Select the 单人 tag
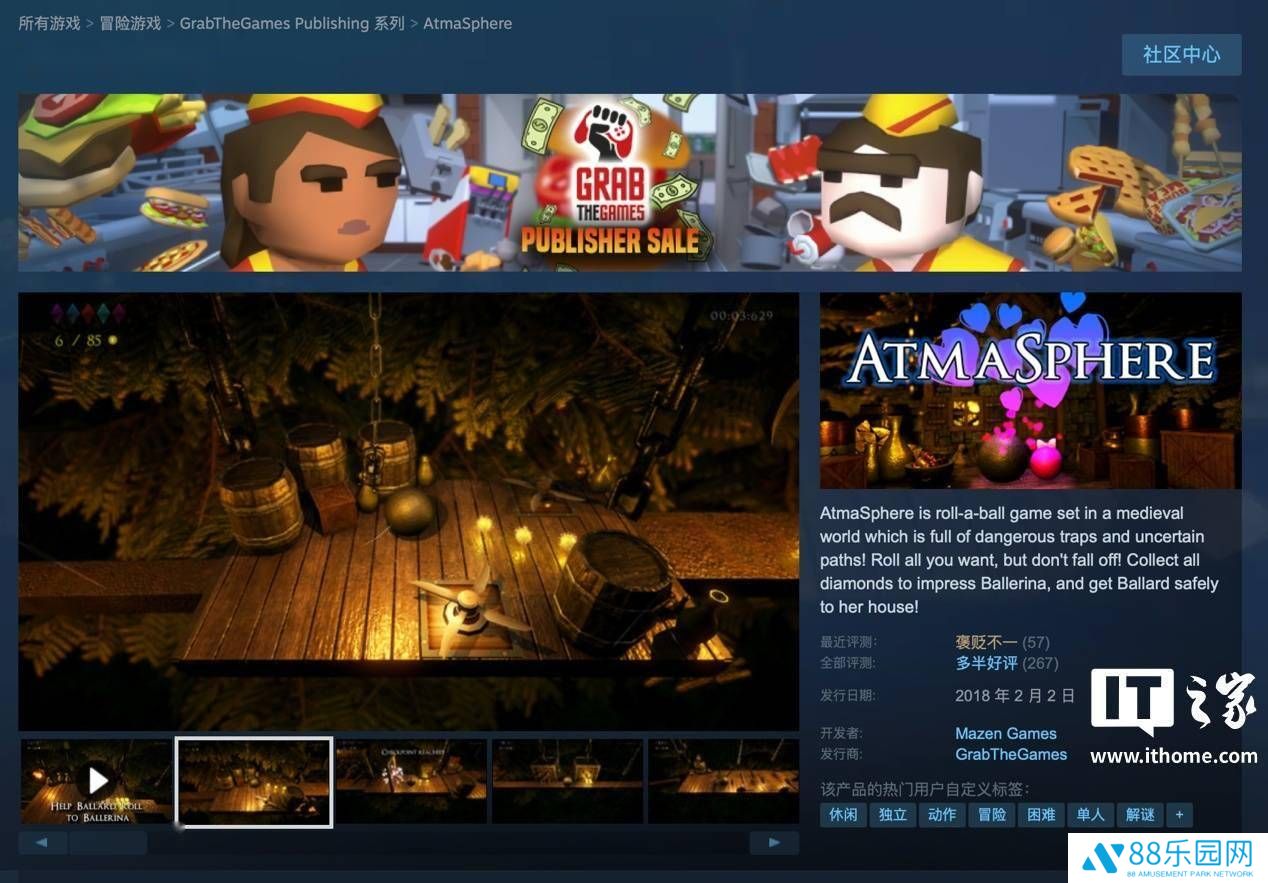Image resolution: width=1268 pixels, height=883 pixels. click(1091, 815)
